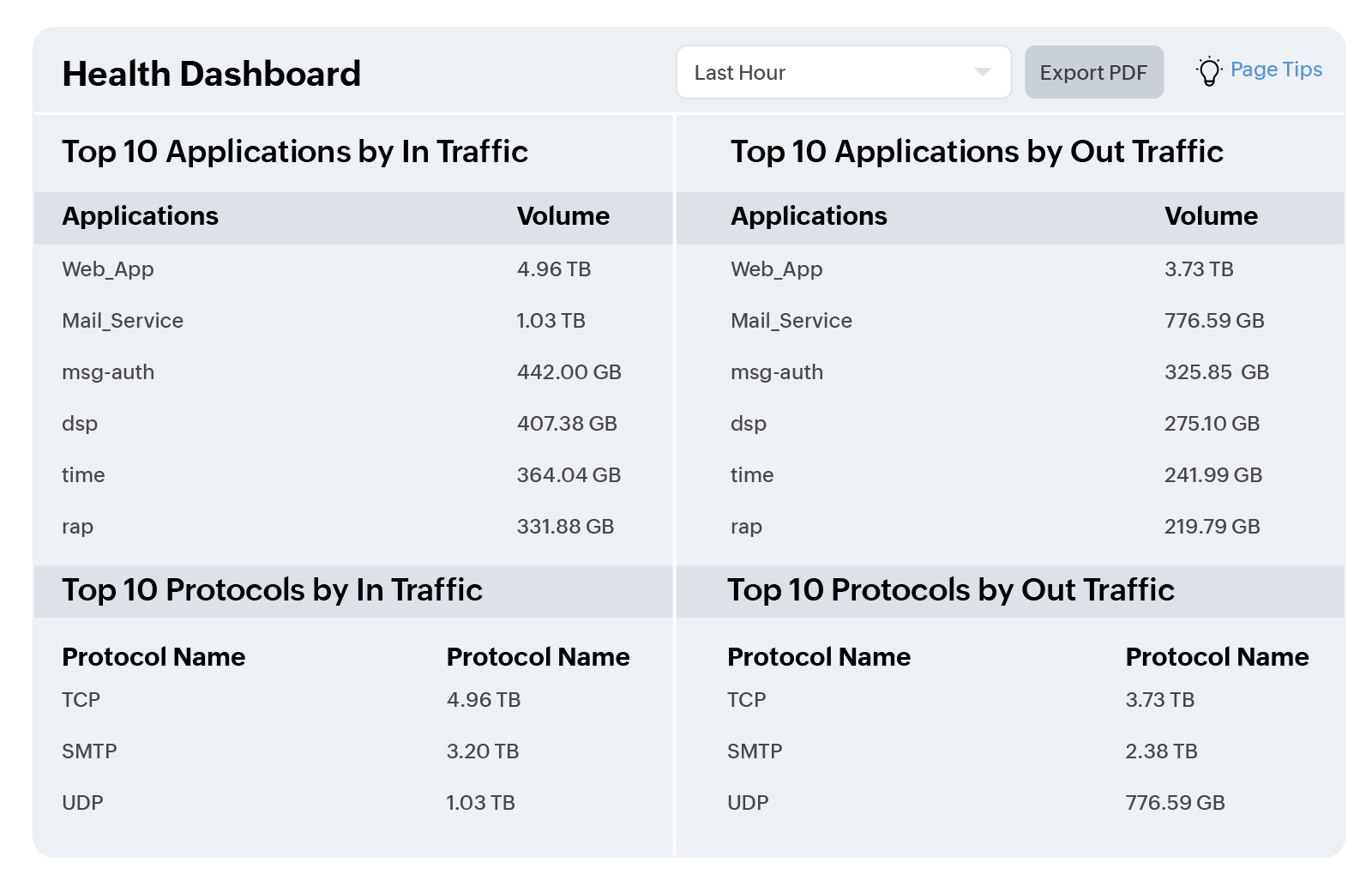Click Web_App in the In Traffic applications table
This screenshot has width=1372, height=887.
coord(108,269)
